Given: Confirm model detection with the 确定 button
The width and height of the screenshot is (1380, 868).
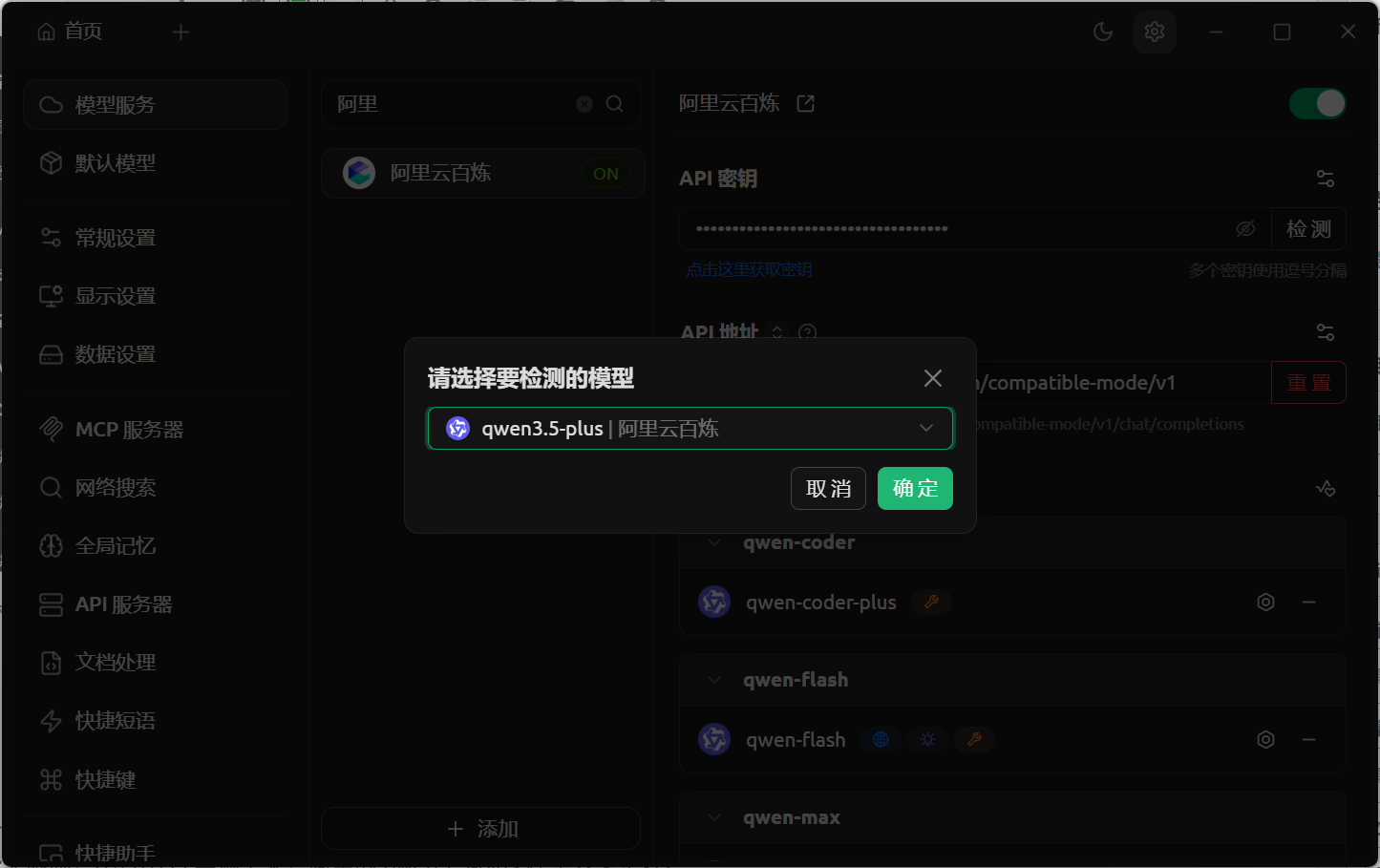Looking at the screenshot, I should click(914, 488).
